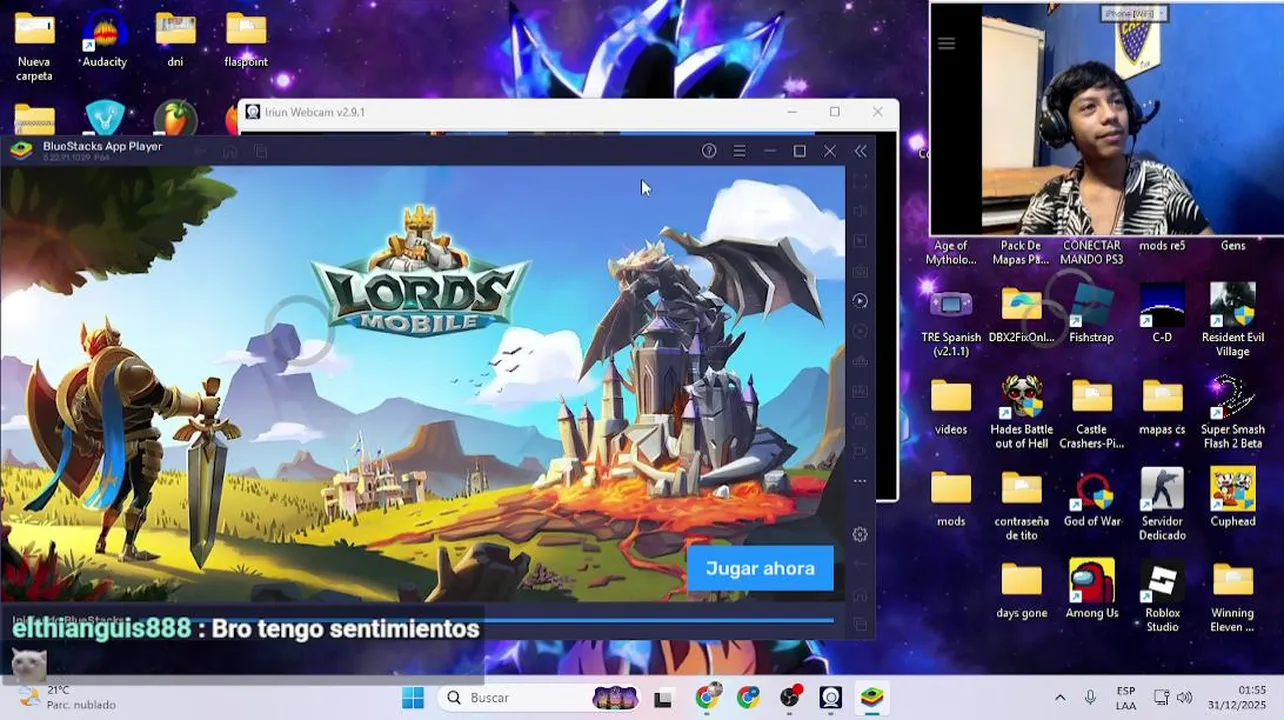The width and height of the screenshot is (1284, 720).
Task: Open the Audacity desktop shortcut
Action: [x=104, y=40]
